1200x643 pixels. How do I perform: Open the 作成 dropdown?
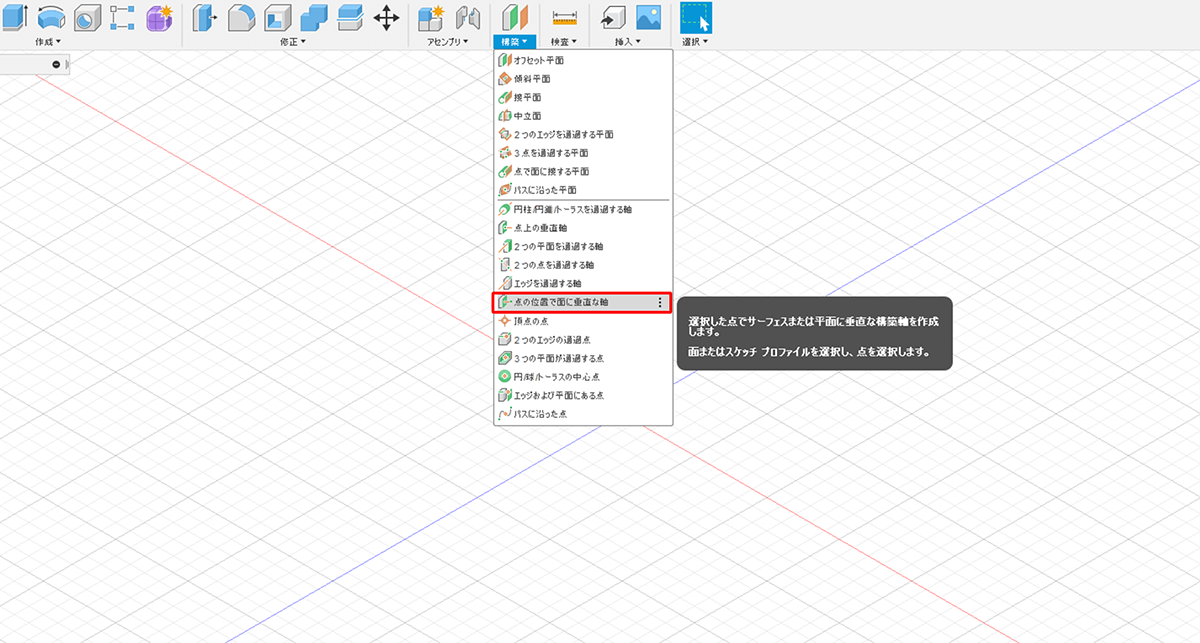click(48, 42)
